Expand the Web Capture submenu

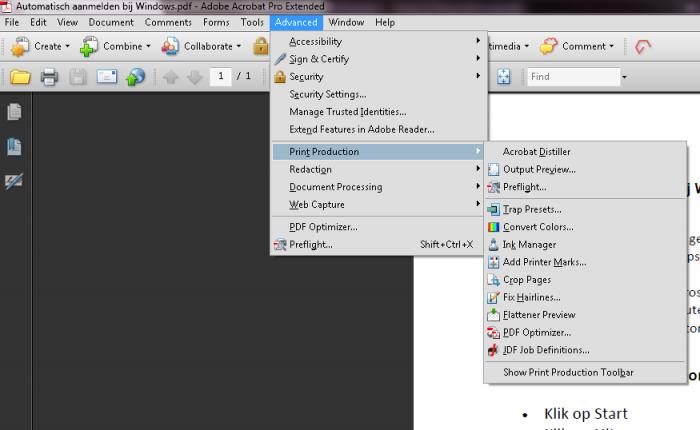378,205
